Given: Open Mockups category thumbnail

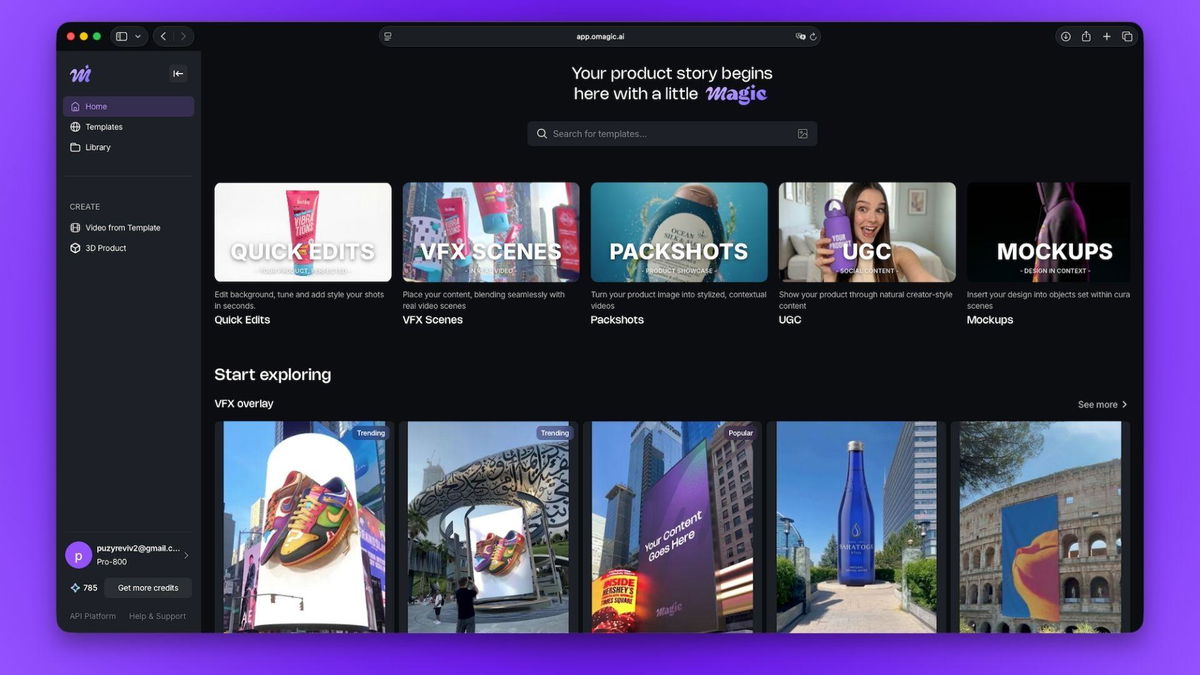Looking at the screenshot, I should click(x=1049, y=232).
